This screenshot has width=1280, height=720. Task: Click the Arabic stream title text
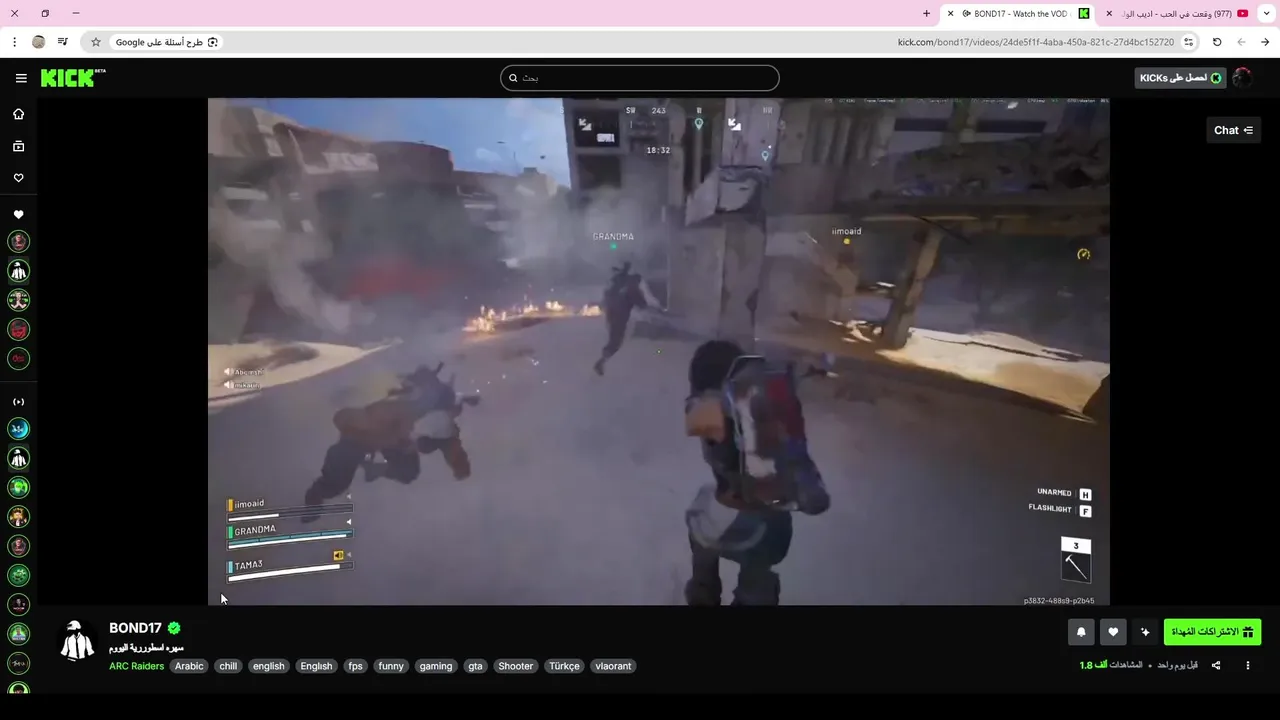tap(146, 648)
